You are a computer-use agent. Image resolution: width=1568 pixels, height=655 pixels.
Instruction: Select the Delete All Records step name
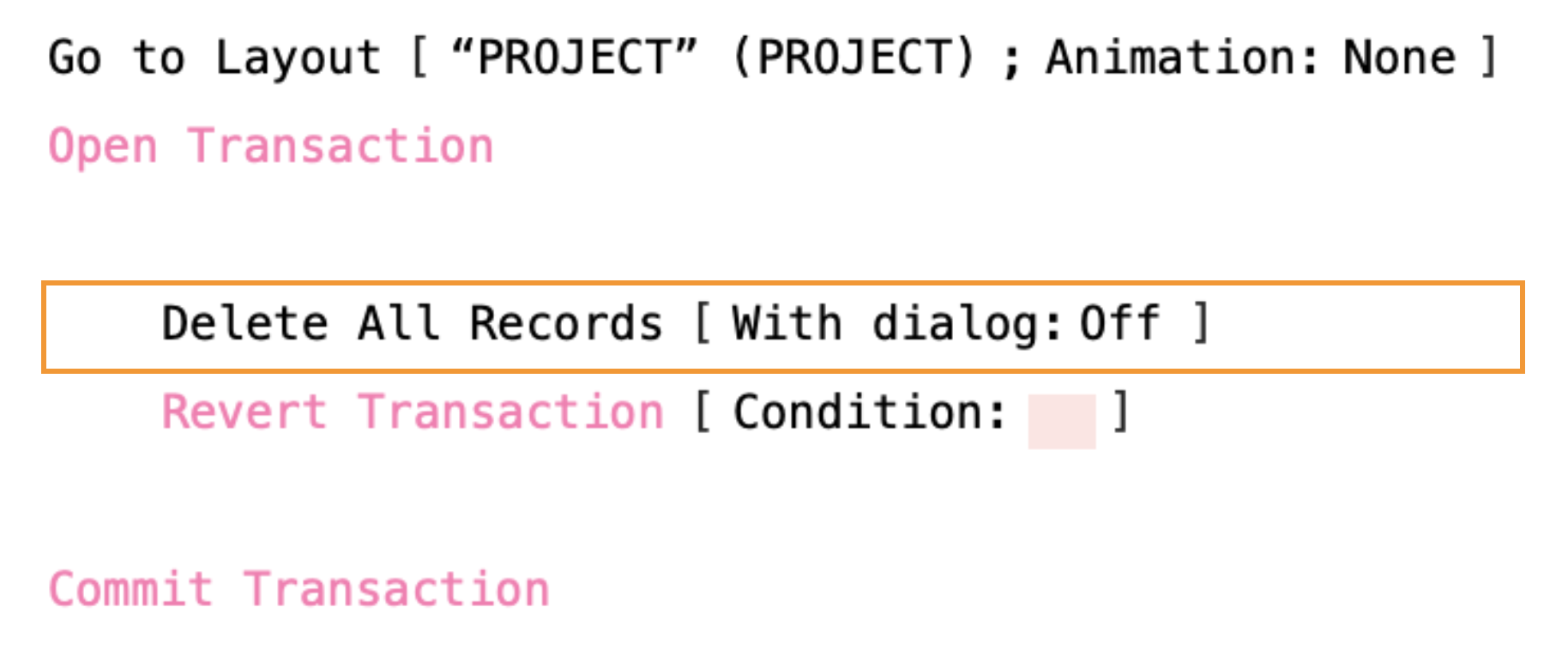tap(412, 324)
